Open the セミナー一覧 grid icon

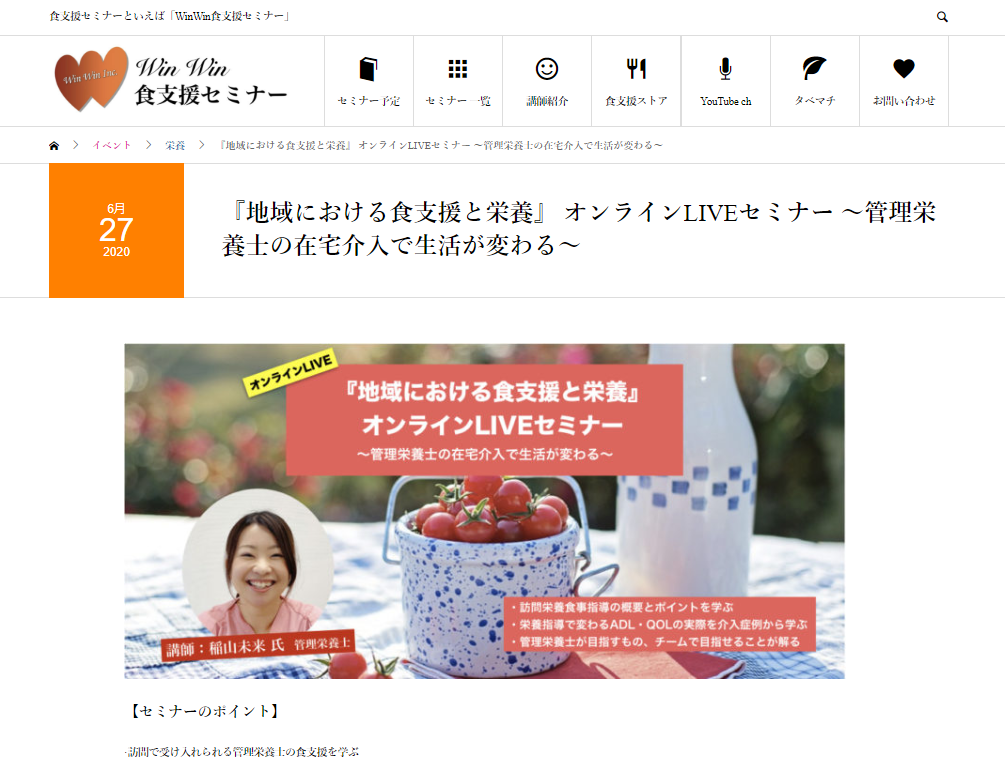(x=458, y=69)
